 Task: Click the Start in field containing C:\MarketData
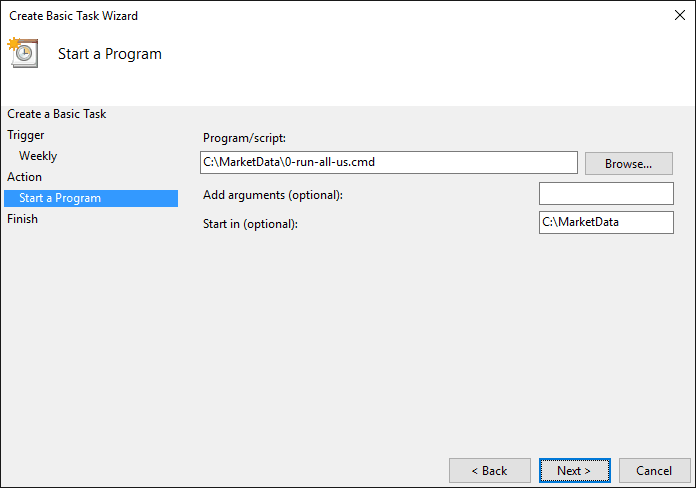606,222
